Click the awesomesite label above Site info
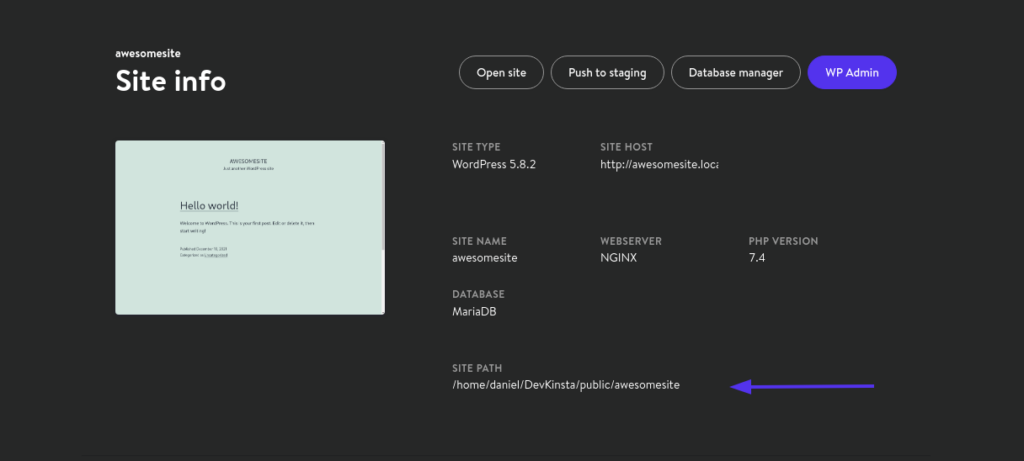This screenshot has width=1024, height=461. coord(148,54)
